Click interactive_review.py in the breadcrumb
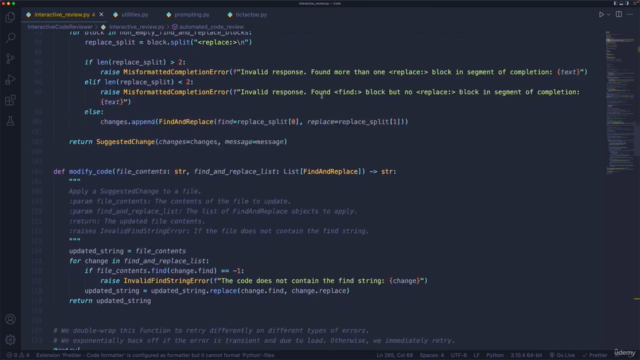The height and width of the screenshot is (360, 640). (x=136, y=27)
